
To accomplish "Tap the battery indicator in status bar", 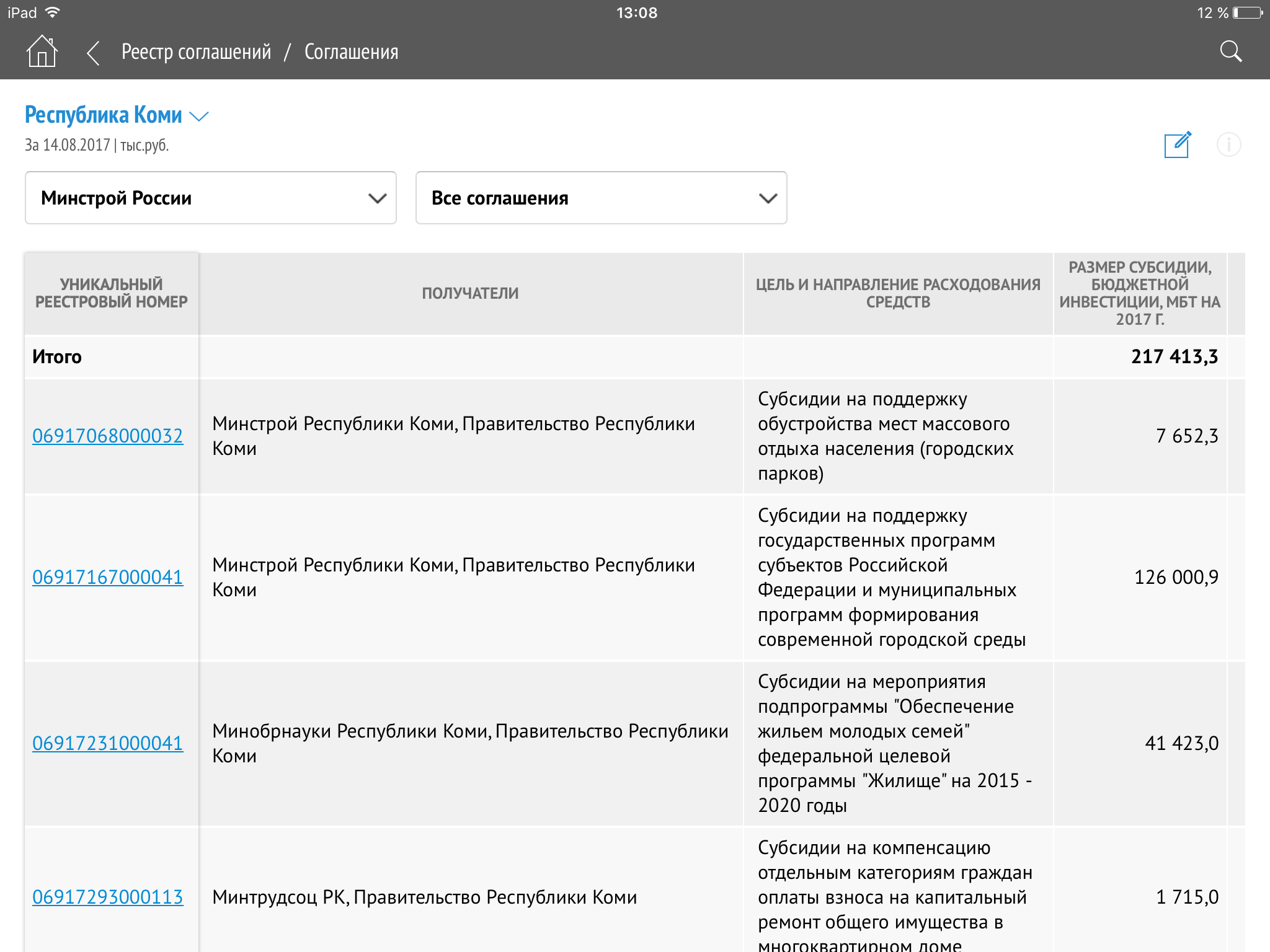I will pyautogui.click(x=1247, y=12).
